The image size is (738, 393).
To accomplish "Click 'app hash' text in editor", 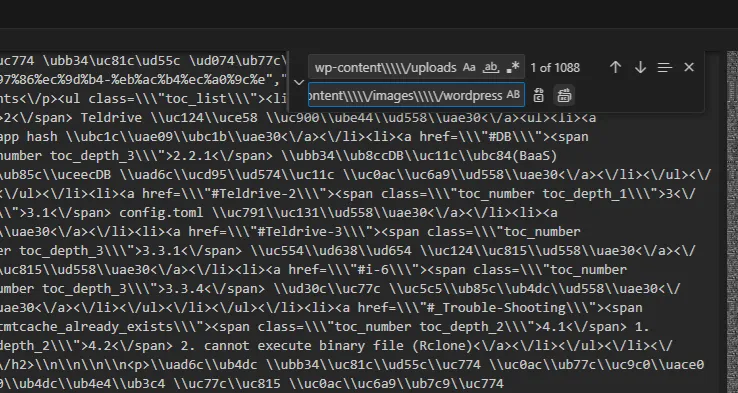I will (29, 137).
